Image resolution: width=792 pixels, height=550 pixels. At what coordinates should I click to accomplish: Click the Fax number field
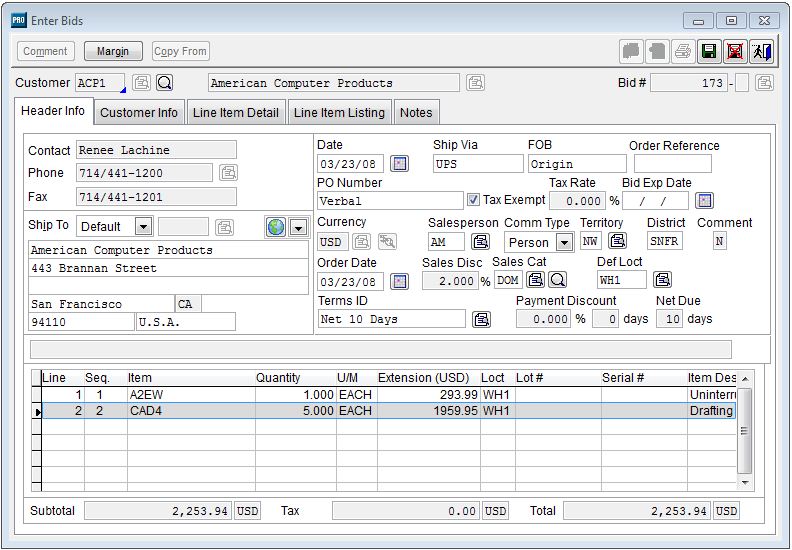coord(157,196)
